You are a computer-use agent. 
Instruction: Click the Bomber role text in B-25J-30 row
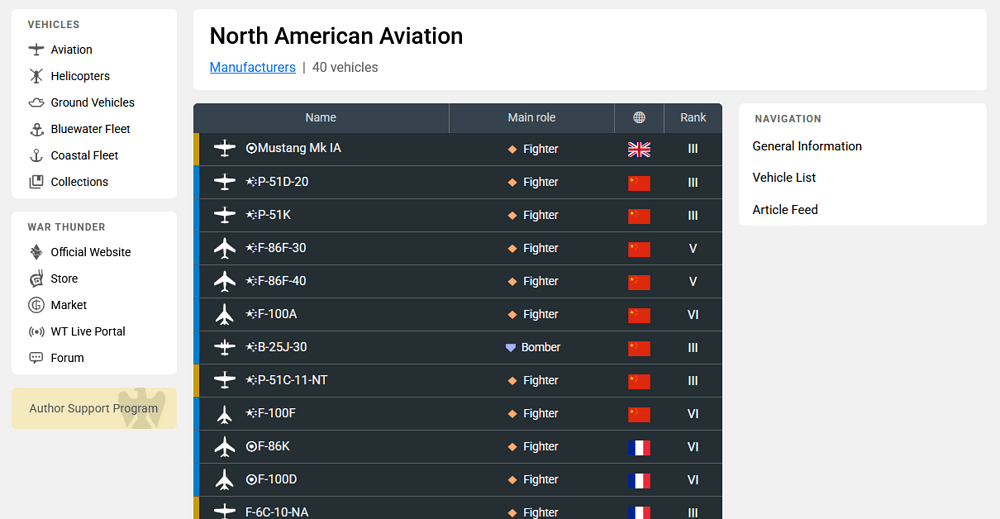tap(541, 347)
